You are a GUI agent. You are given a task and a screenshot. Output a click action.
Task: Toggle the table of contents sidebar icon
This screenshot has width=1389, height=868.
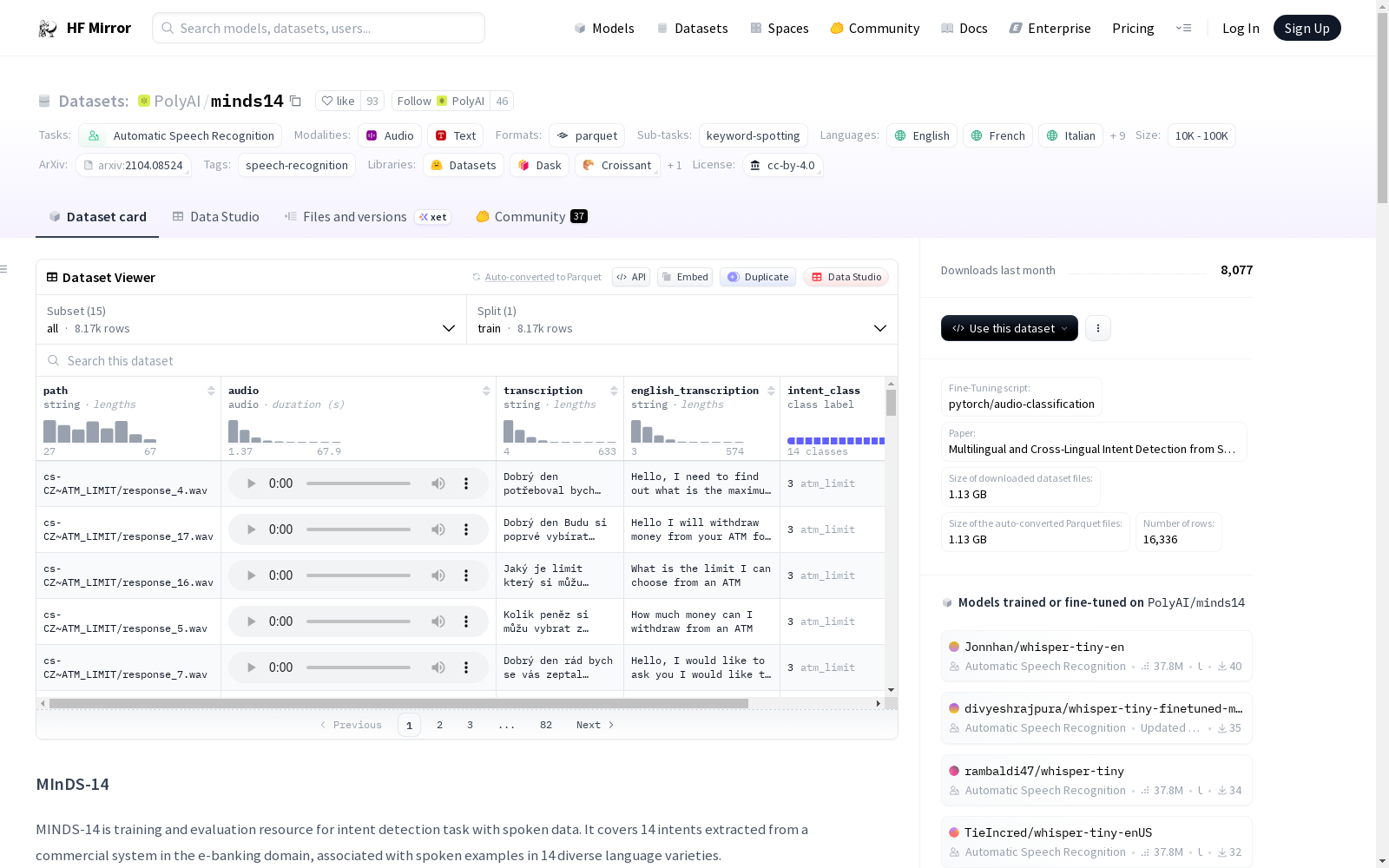pyautogui.click(x=4, y=269)
